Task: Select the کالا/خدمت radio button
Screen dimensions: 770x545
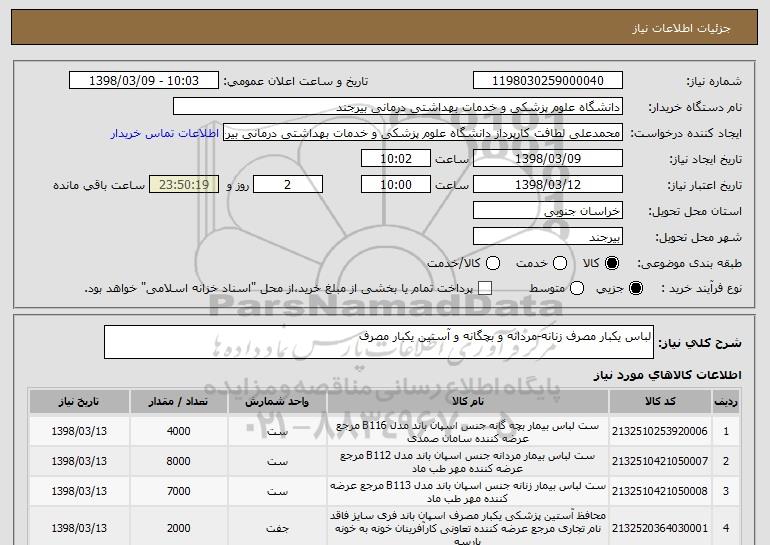Action: (493, 264)
